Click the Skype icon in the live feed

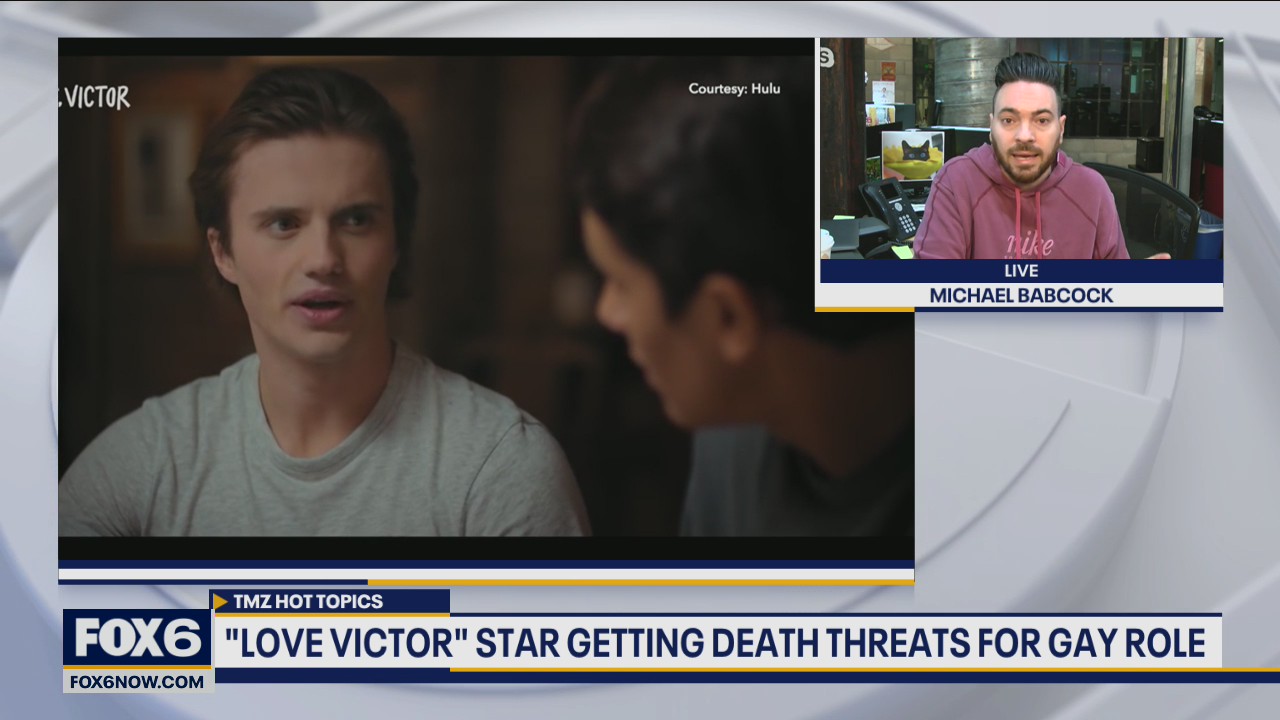[826, 57]
